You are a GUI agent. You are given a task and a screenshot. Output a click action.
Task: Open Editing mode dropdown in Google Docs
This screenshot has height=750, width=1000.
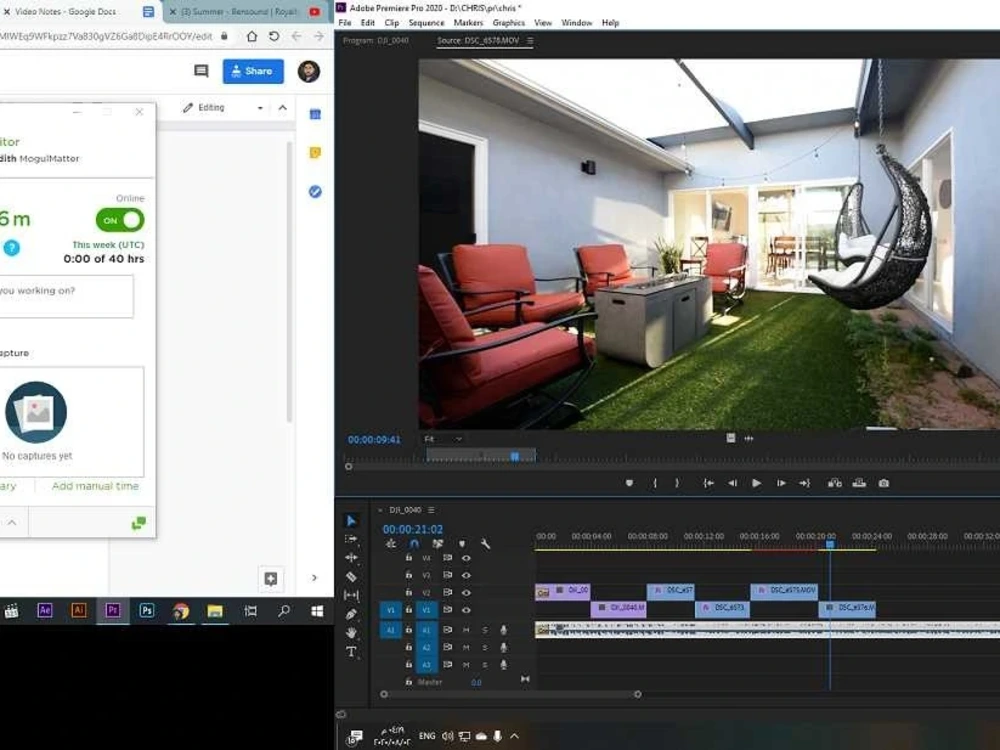pyautogui.click(x=223, y=108)
